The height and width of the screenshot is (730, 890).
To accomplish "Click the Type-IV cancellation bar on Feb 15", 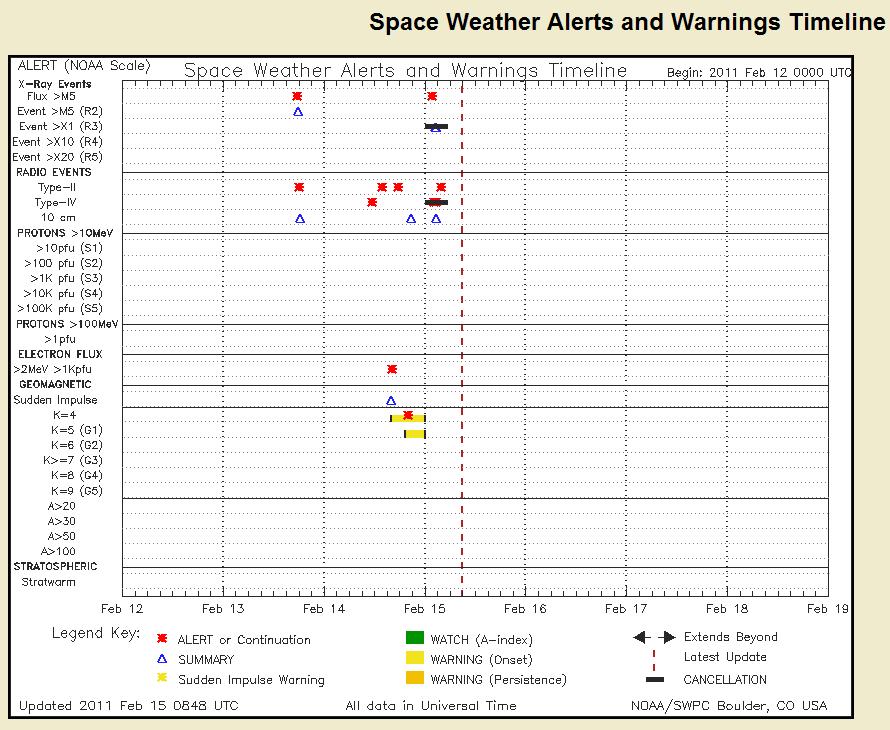I will (x=436, y=202).
